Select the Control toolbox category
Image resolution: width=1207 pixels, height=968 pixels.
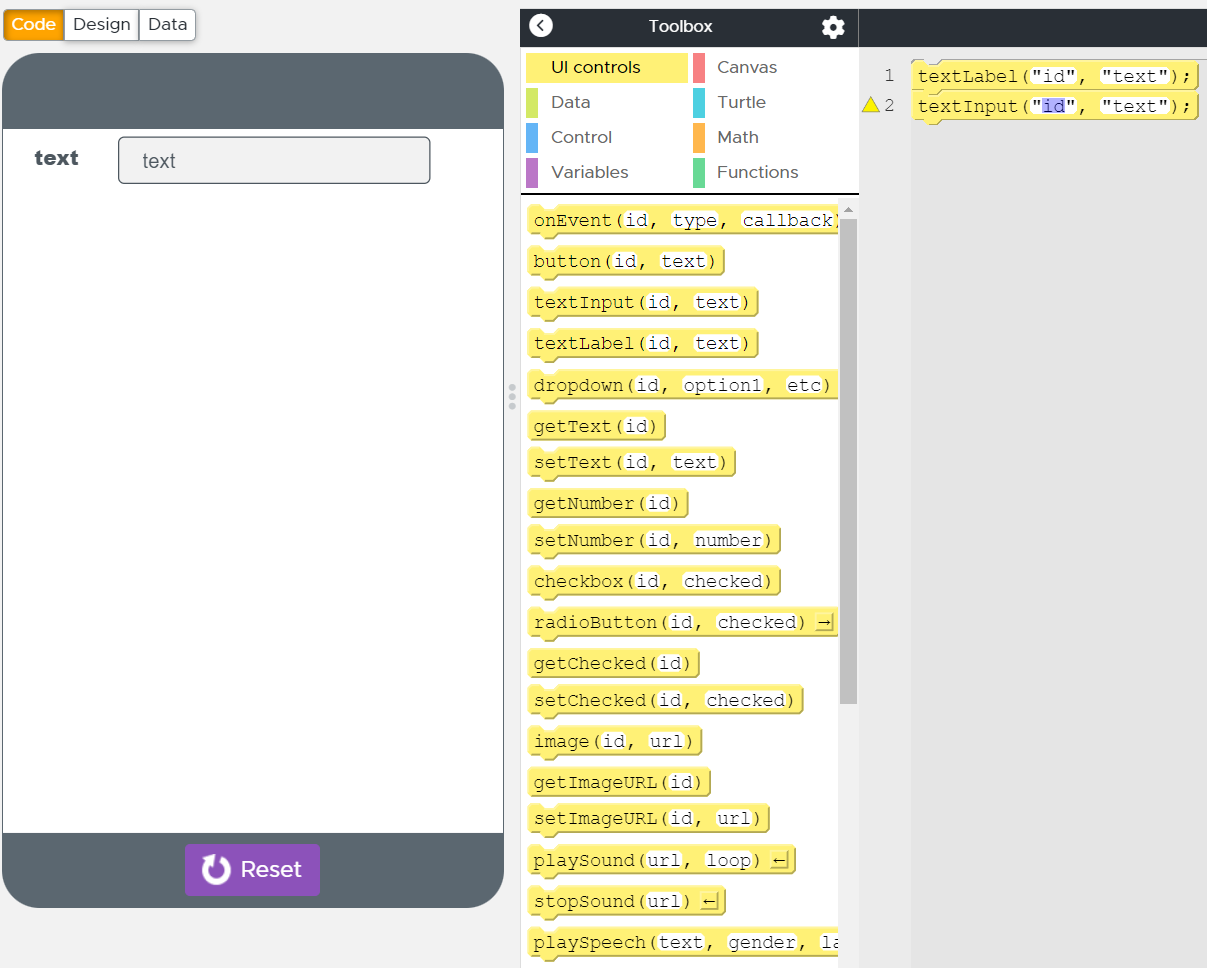607,138
